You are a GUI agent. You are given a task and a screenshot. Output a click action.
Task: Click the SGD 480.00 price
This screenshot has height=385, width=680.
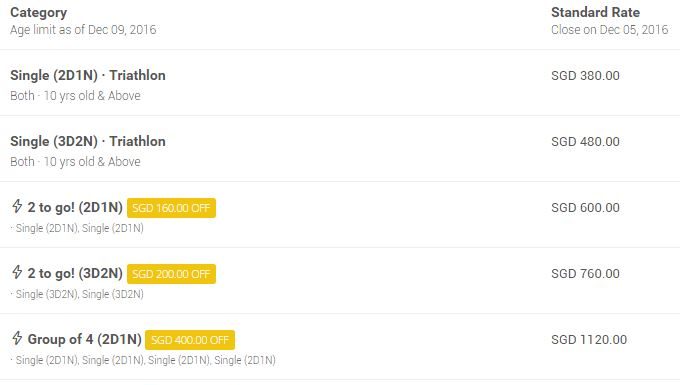click(x=585, y=141)
